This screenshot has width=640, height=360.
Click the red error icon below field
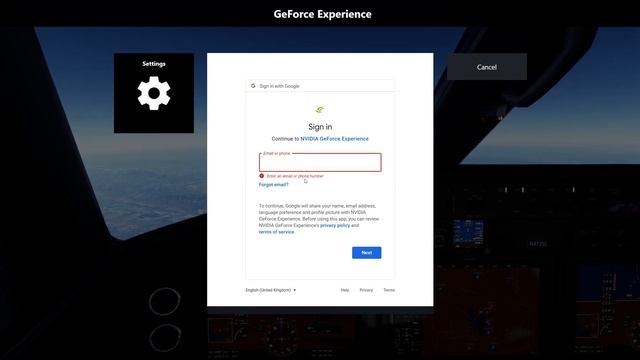click(x=262, y=176)
